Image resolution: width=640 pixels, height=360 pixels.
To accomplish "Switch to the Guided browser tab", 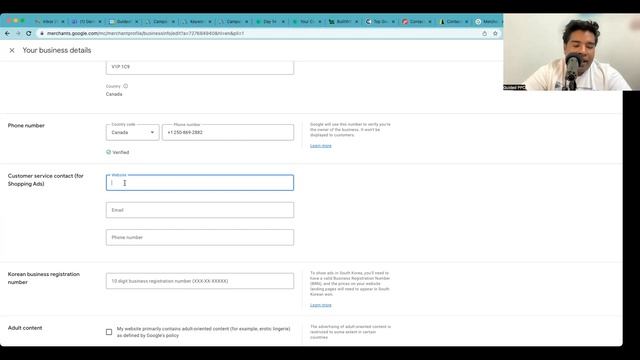I will coord(123,21).
